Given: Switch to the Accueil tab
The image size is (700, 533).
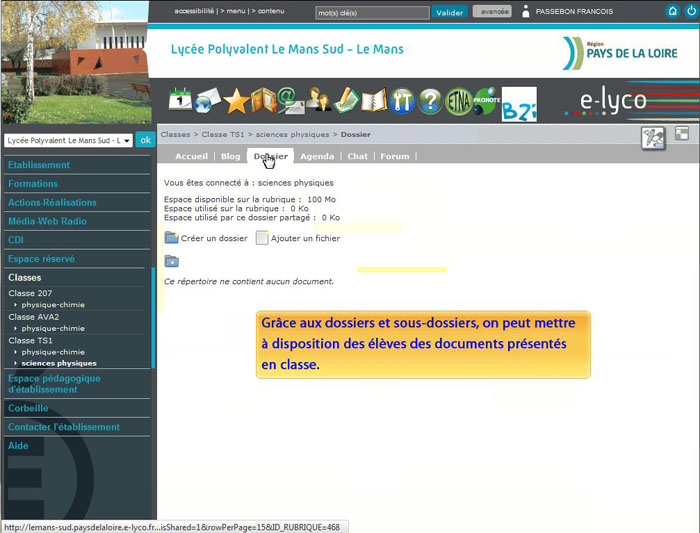Looking at the screenshot, I should point(192,156).
